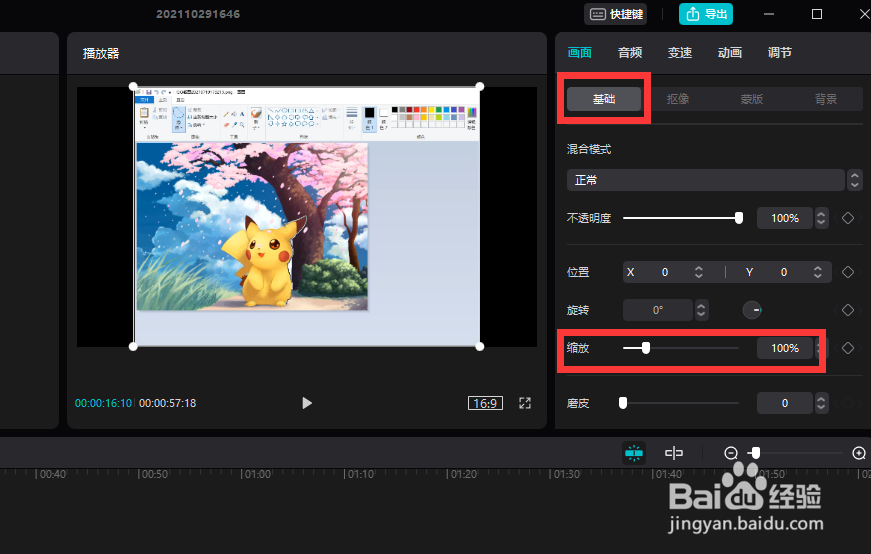Click the position X stepper arrows
Image resolution: width=871 pixels, height=554 pixels.
tap(699, 272)
